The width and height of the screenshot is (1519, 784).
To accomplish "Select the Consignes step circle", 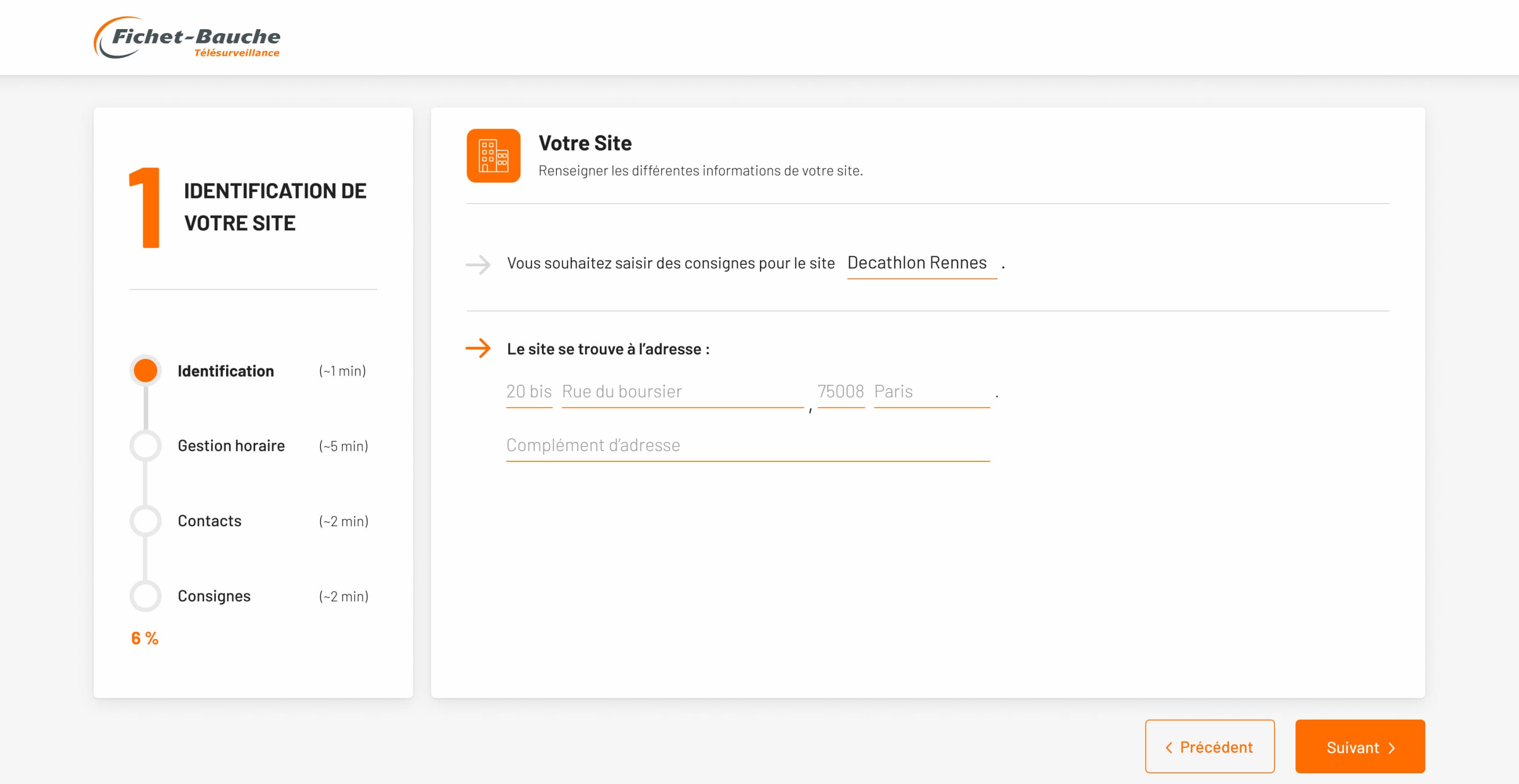I will tap(145, 596).
